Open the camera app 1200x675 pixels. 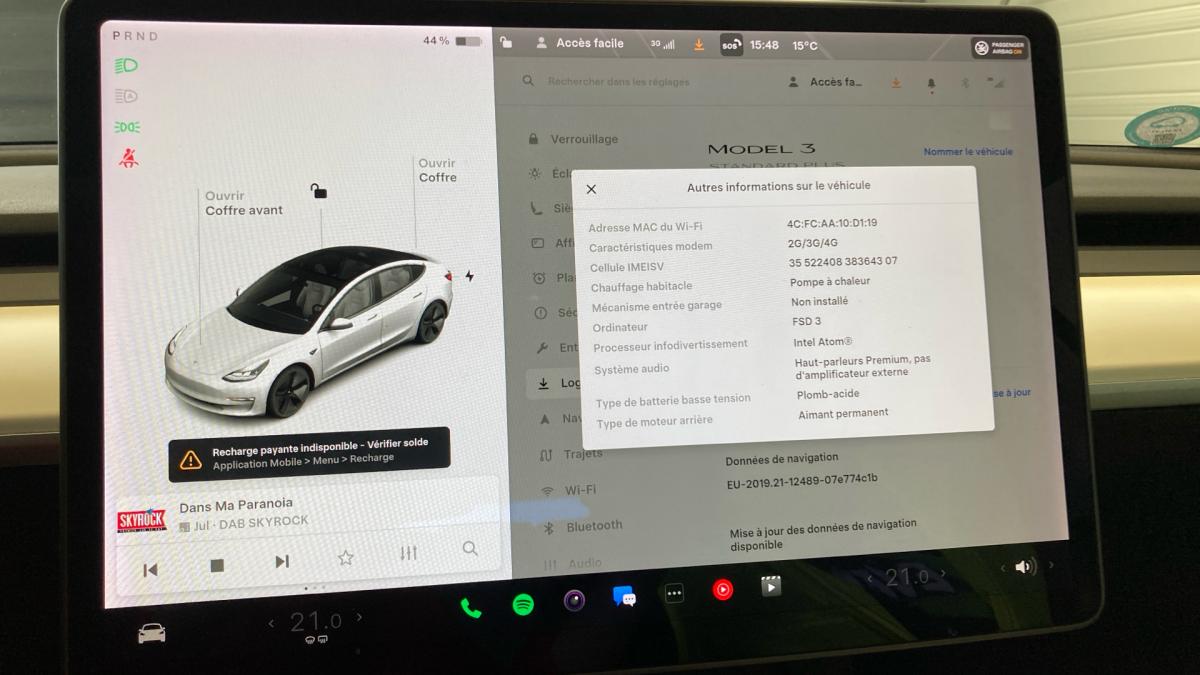tap(574, 600)
